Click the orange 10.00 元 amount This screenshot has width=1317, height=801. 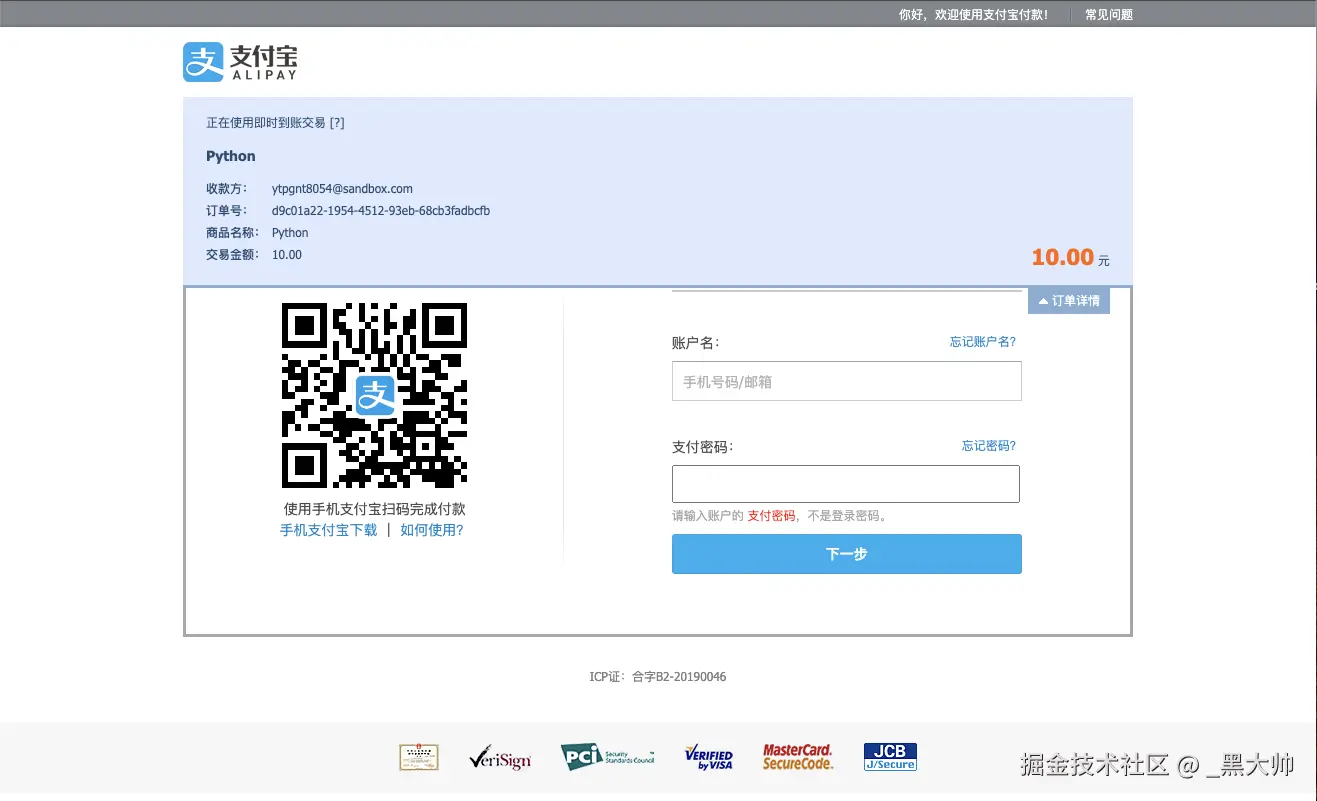1070,257
